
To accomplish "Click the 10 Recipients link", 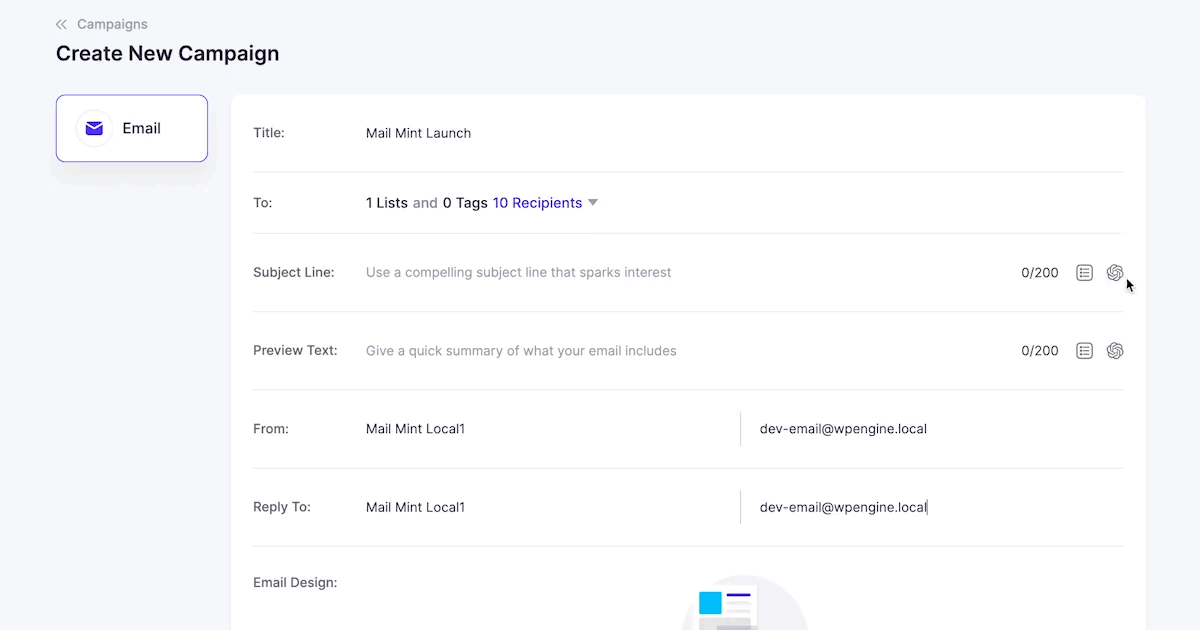I will point(537,203).
